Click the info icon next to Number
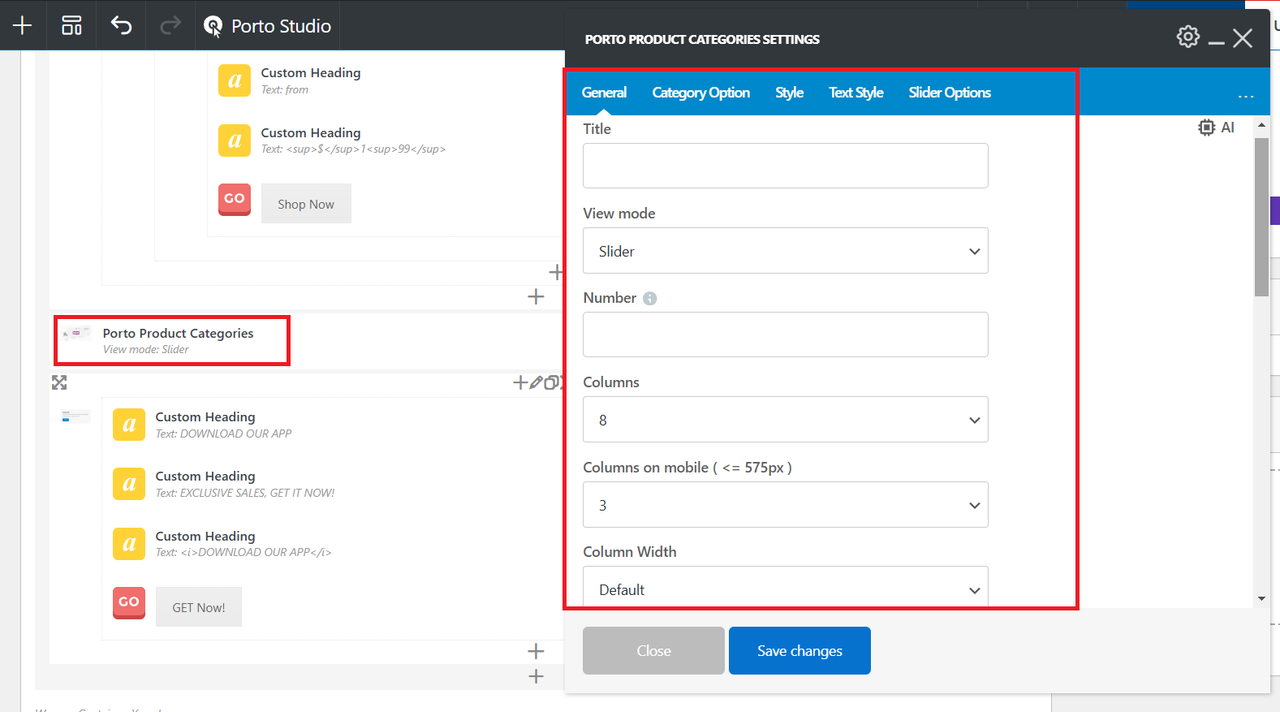This screenshot has width=1280, height=712. (x=650, y=298)
